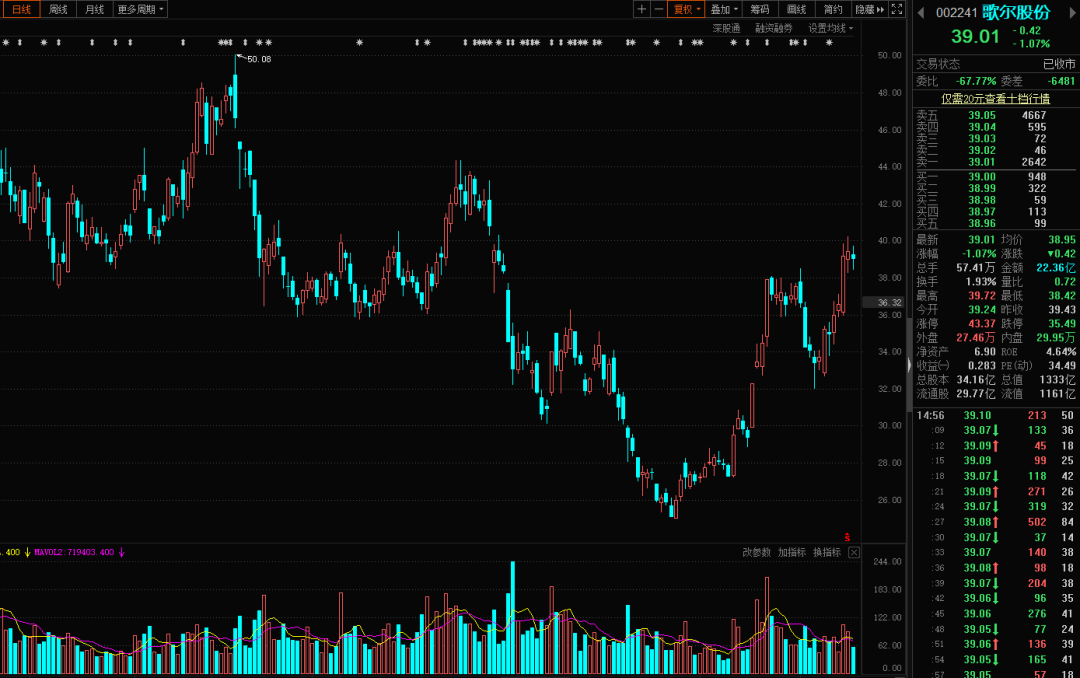Zoom in chart with plus icon

(642, 9)
